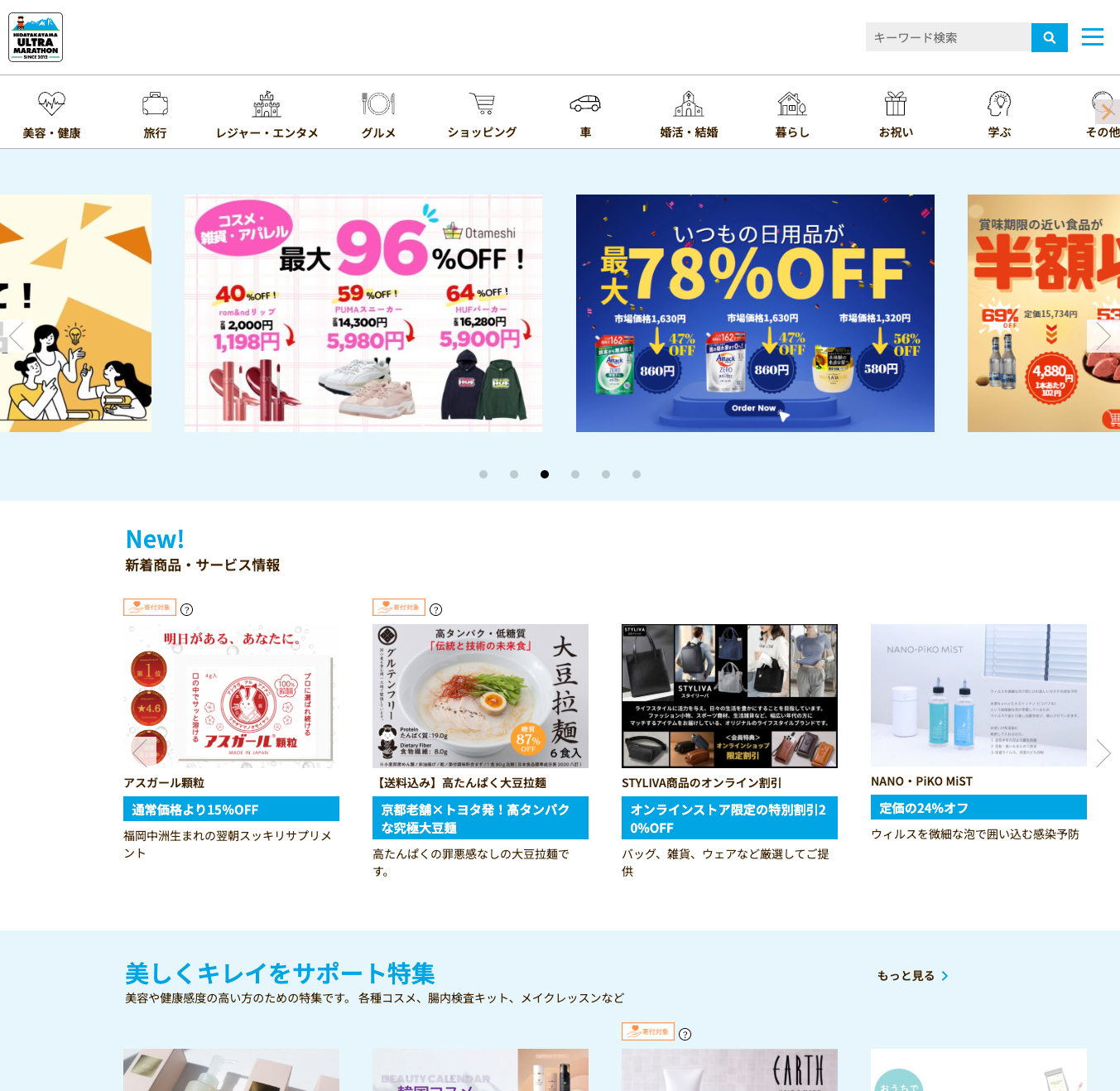The width and height of the screenshot is (1120, 1091).
Task: Select fifth carousel dot
Action: coord(606,474)
